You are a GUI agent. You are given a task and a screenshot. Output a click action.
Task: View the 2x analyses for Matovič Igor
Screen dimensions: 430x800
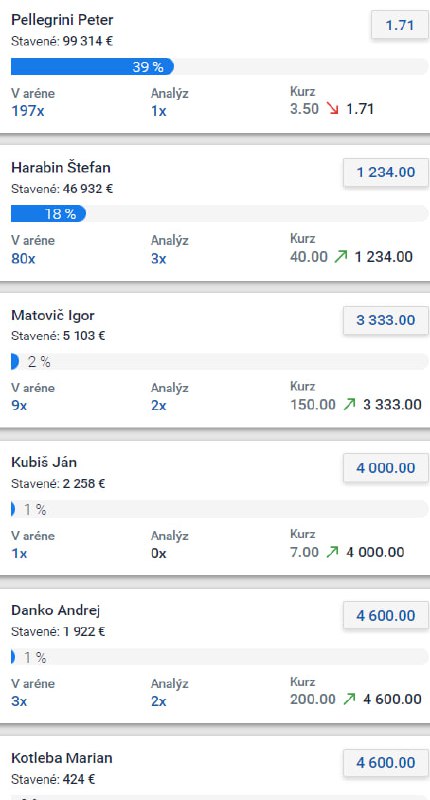coord(159,406)
